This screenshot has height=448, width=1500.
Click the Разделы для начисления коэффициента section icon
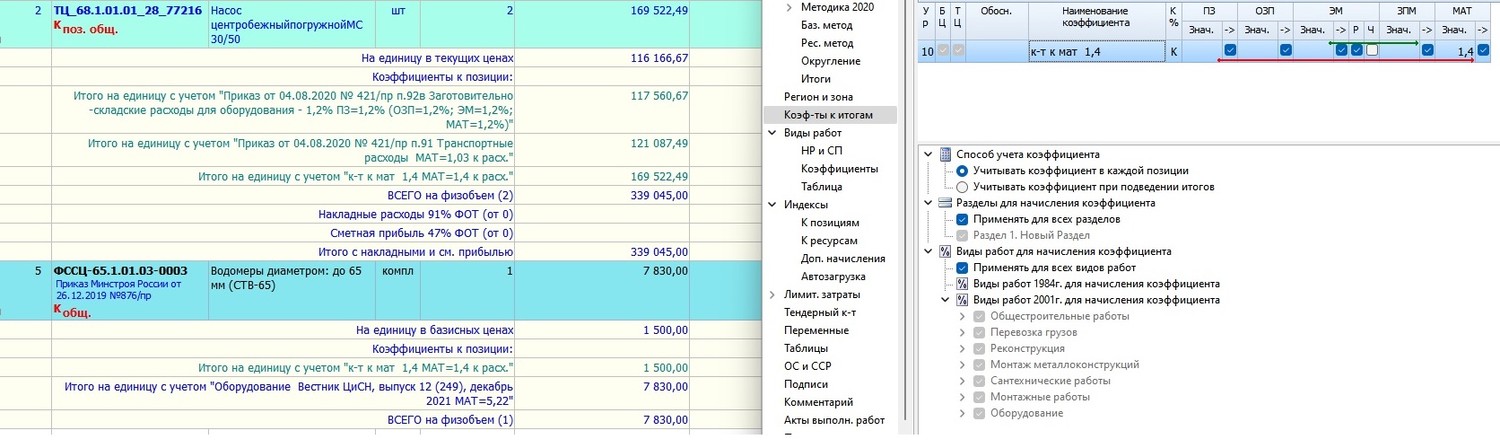[946, 203]
